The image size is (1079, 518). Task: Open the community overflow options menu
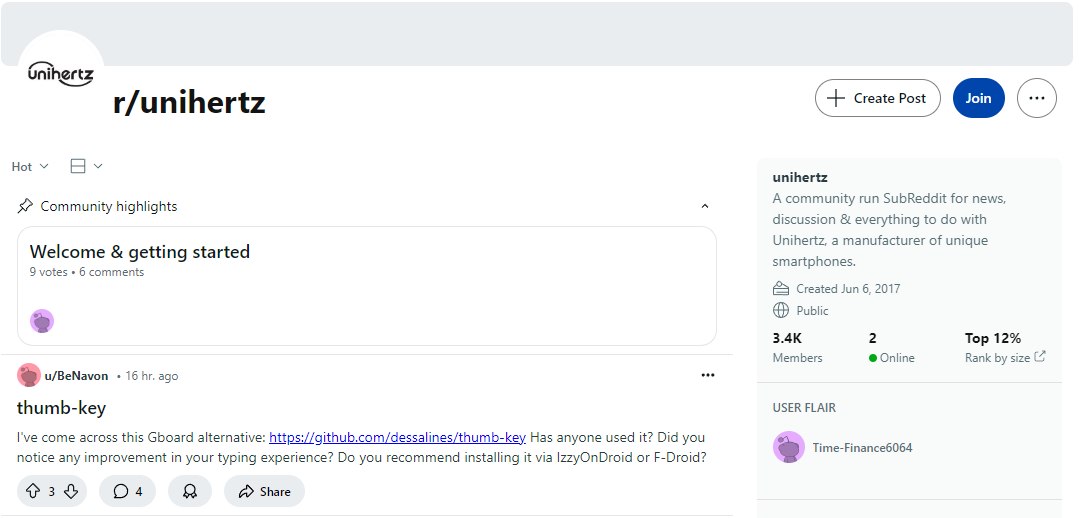pos(1036,98)
